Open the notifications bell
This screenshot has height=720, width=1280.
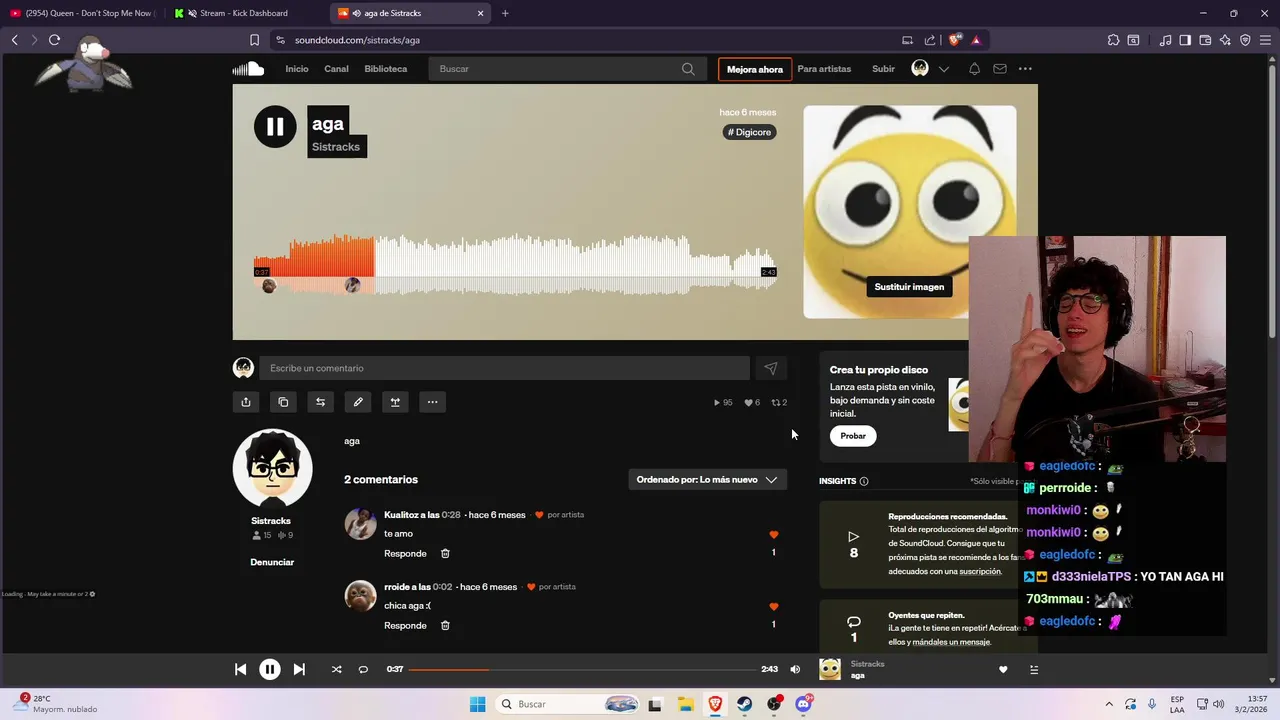click(974, 69)
